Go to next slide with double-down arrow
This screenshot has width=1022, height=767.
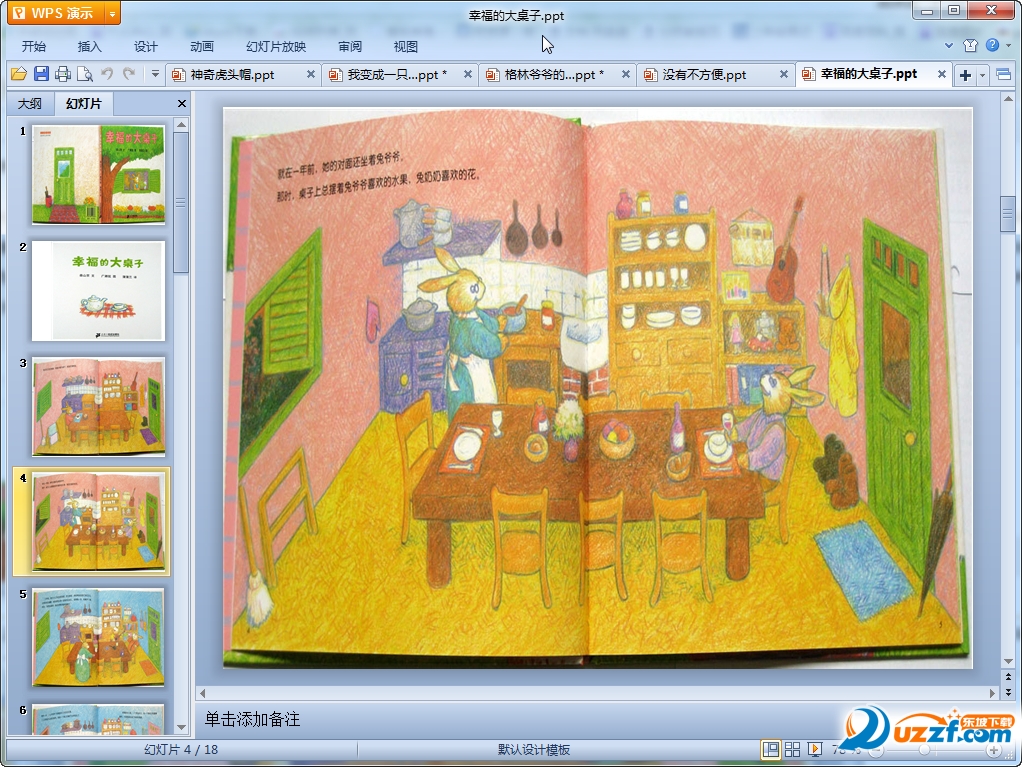click(1008, 692)
